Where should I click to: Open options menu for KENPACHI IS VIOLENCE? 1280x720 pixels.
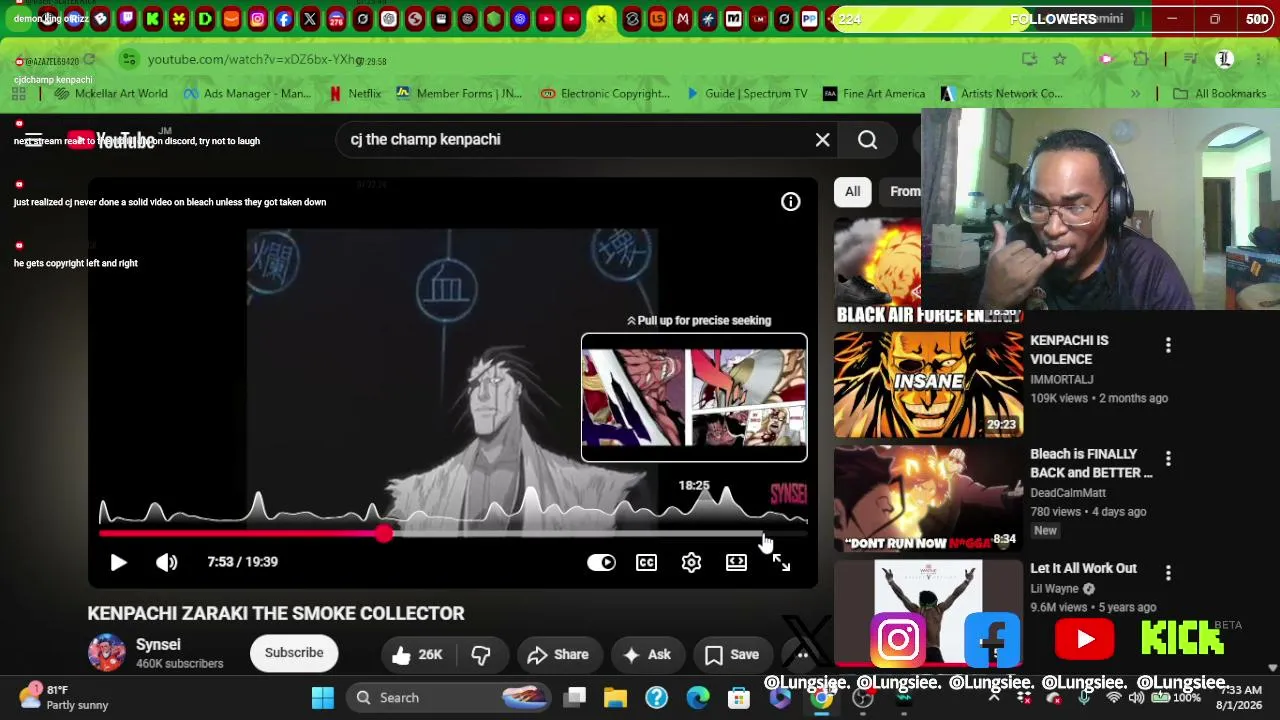click(1168, 345)
